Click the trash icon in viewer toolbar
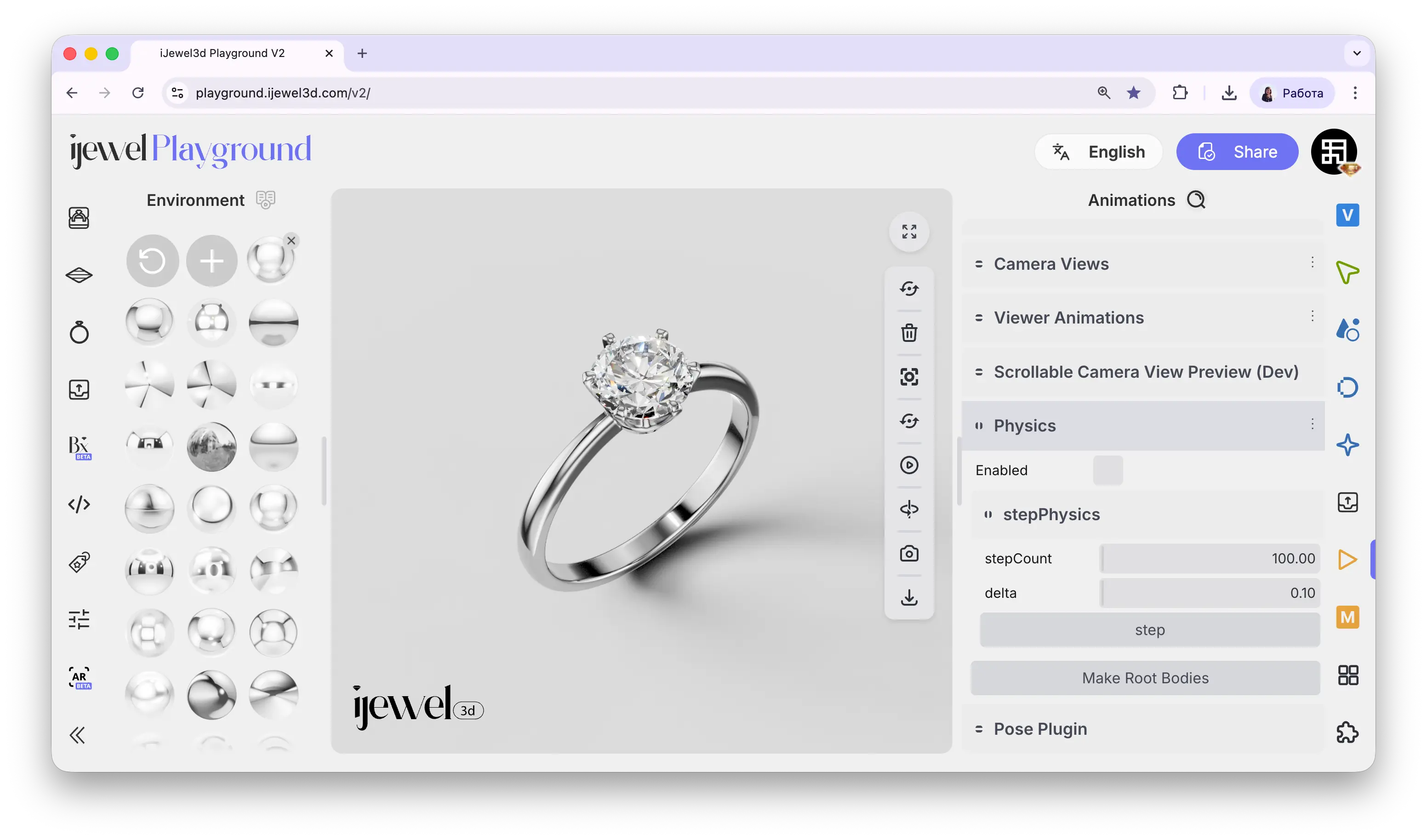The image size is (1427, 840). [909, 333]
